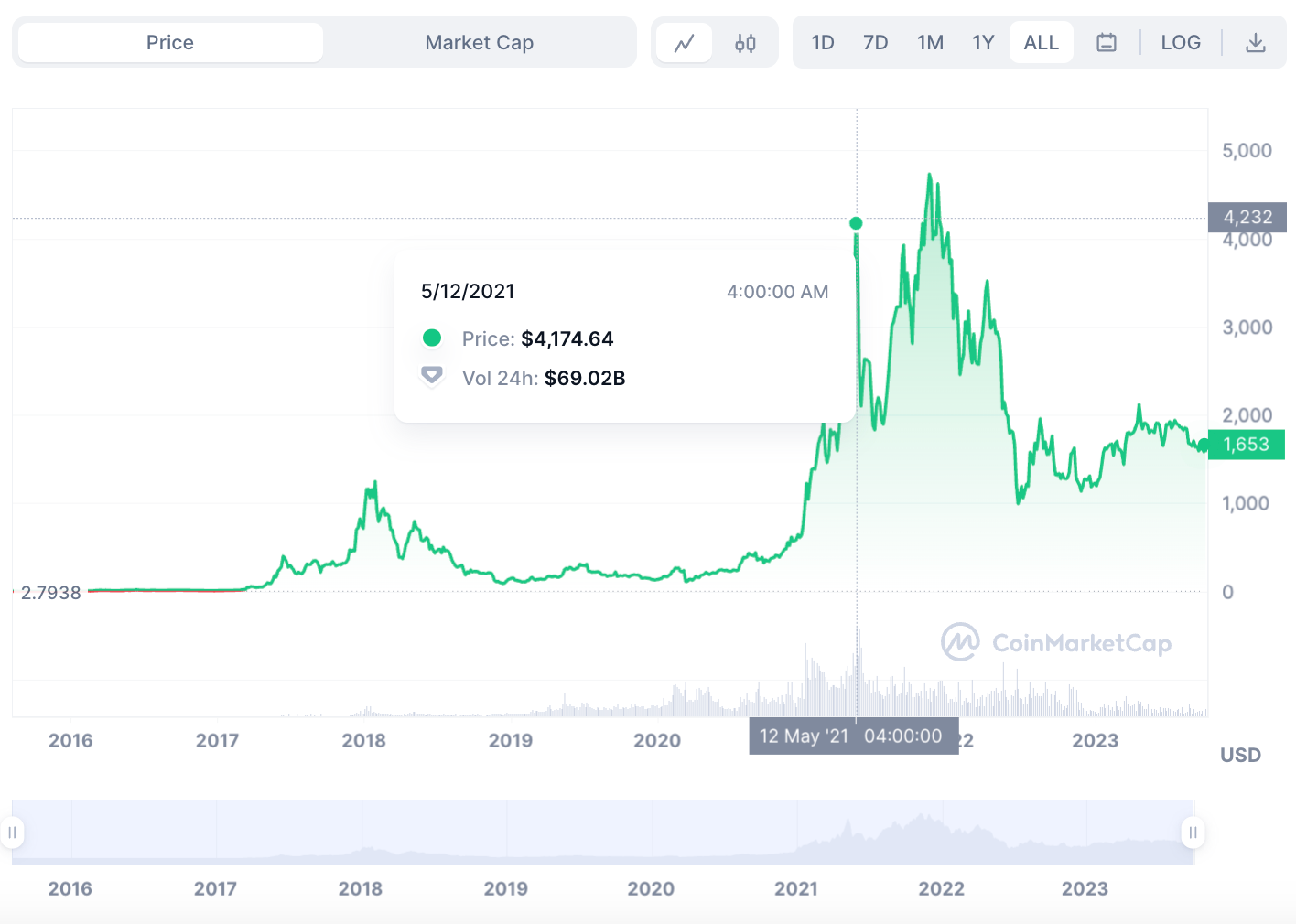Set timeframe to ALL
The image size is (1296, 924).
pos(1042,43)
